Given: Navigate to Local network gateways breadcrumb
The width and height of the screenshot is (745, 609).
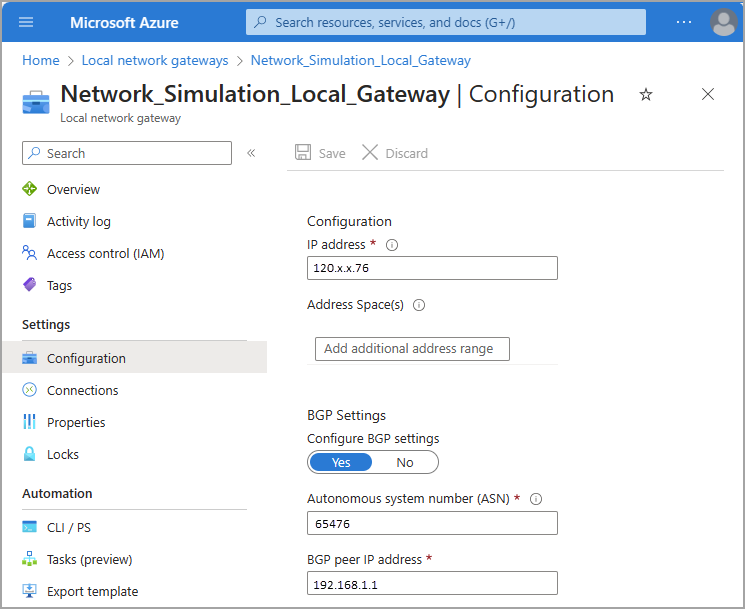Looking at the screenshot, I should coord(155,61).
